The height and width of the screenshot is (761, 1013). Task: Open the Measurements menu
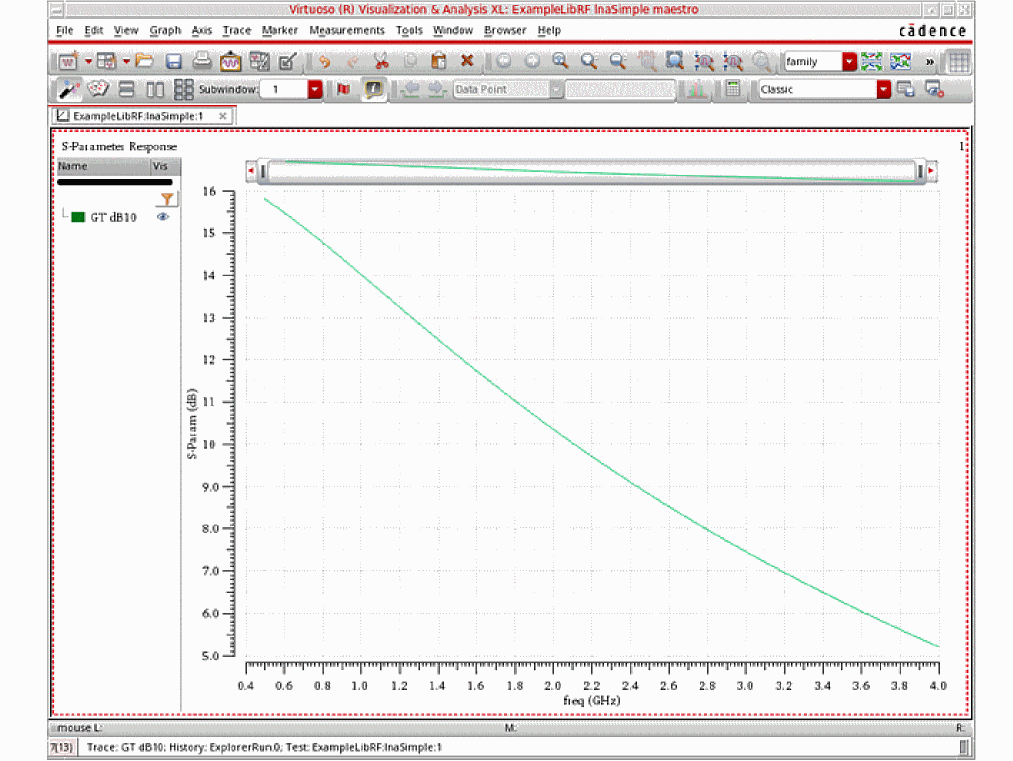(x=346, y=31)
